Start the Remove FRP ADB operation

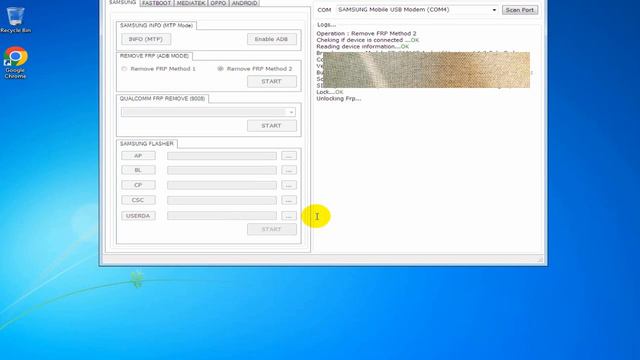pyautogui.click(x=271, y=82)
